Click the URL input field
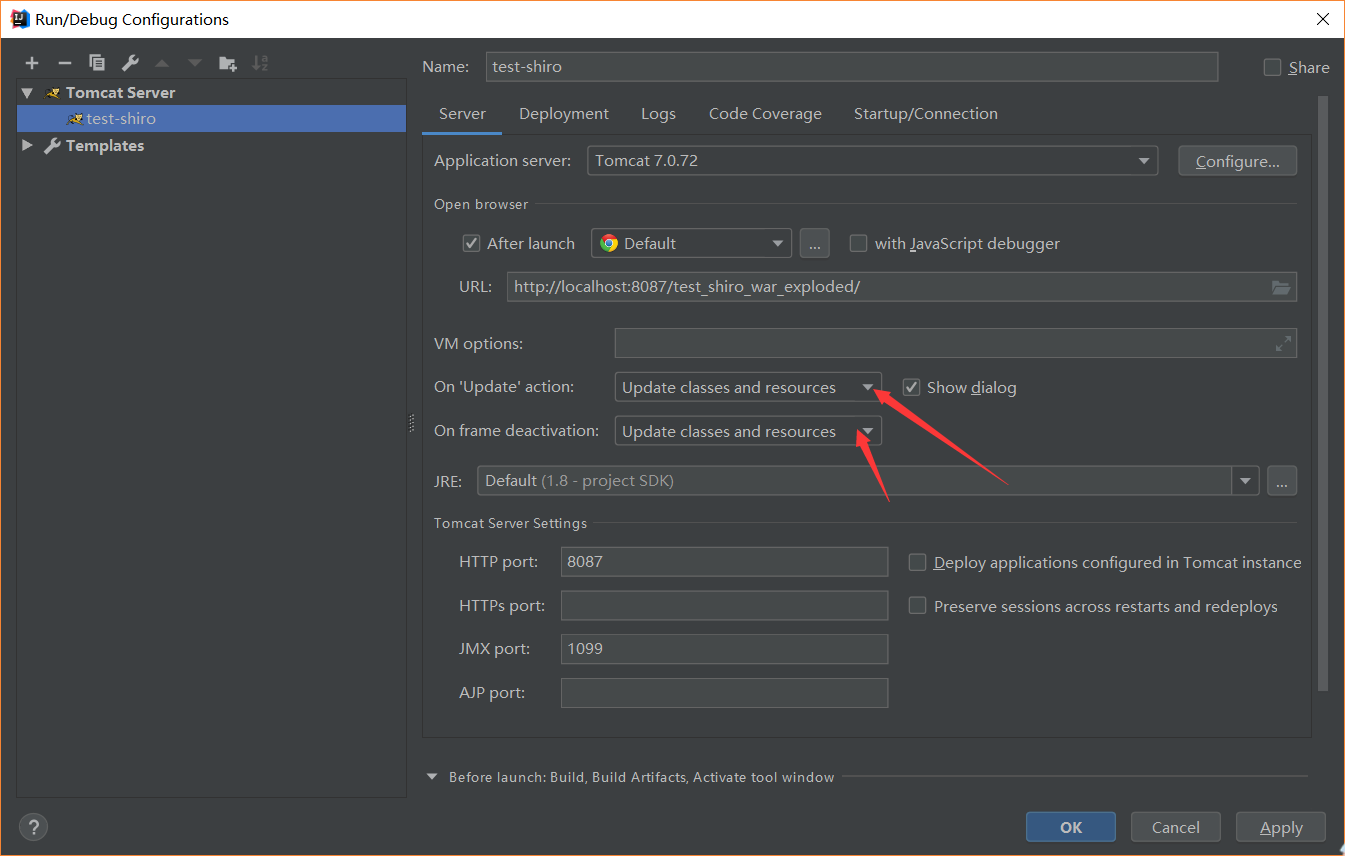The image size is (1345, 856). pyautogui.click(x=902, y=287)
